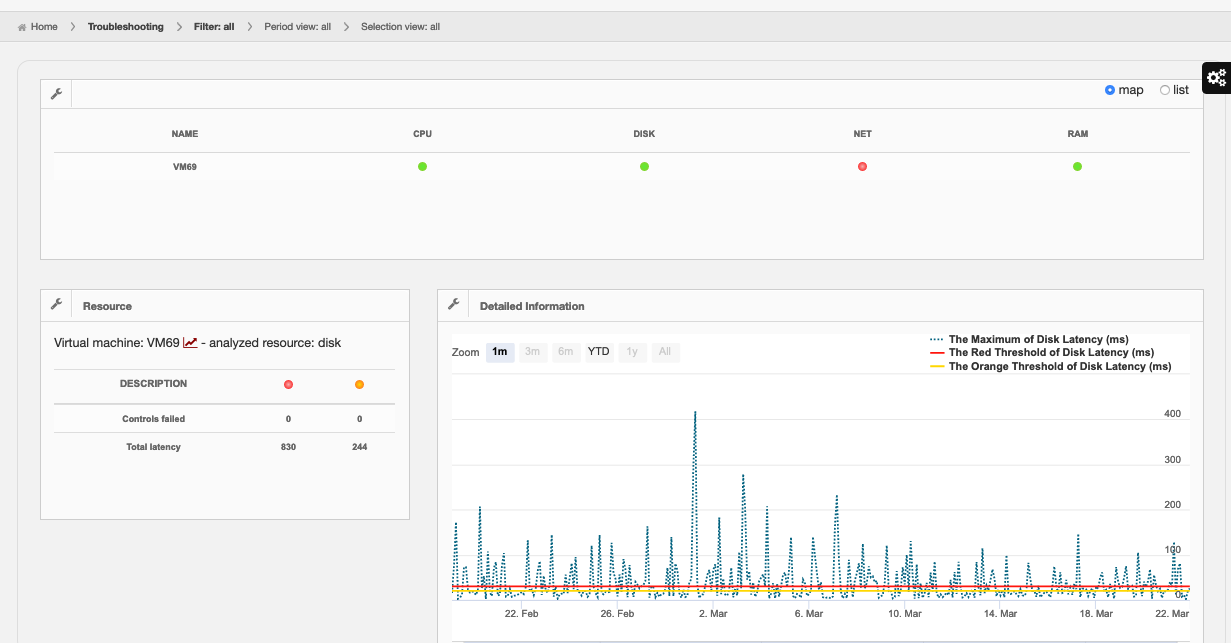Click the orange indicator in the Description header
This screenshot has width=1231, height=643.
[359, 384]
